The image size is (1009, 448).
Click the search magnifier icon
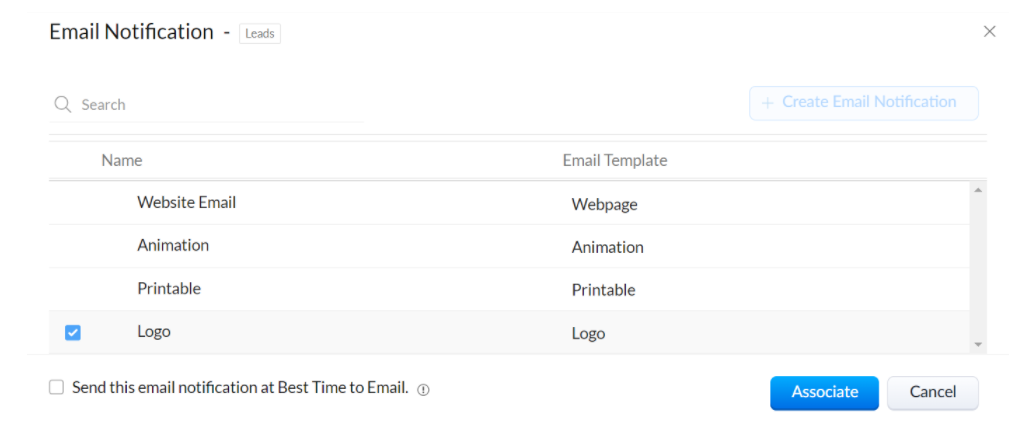62,104
